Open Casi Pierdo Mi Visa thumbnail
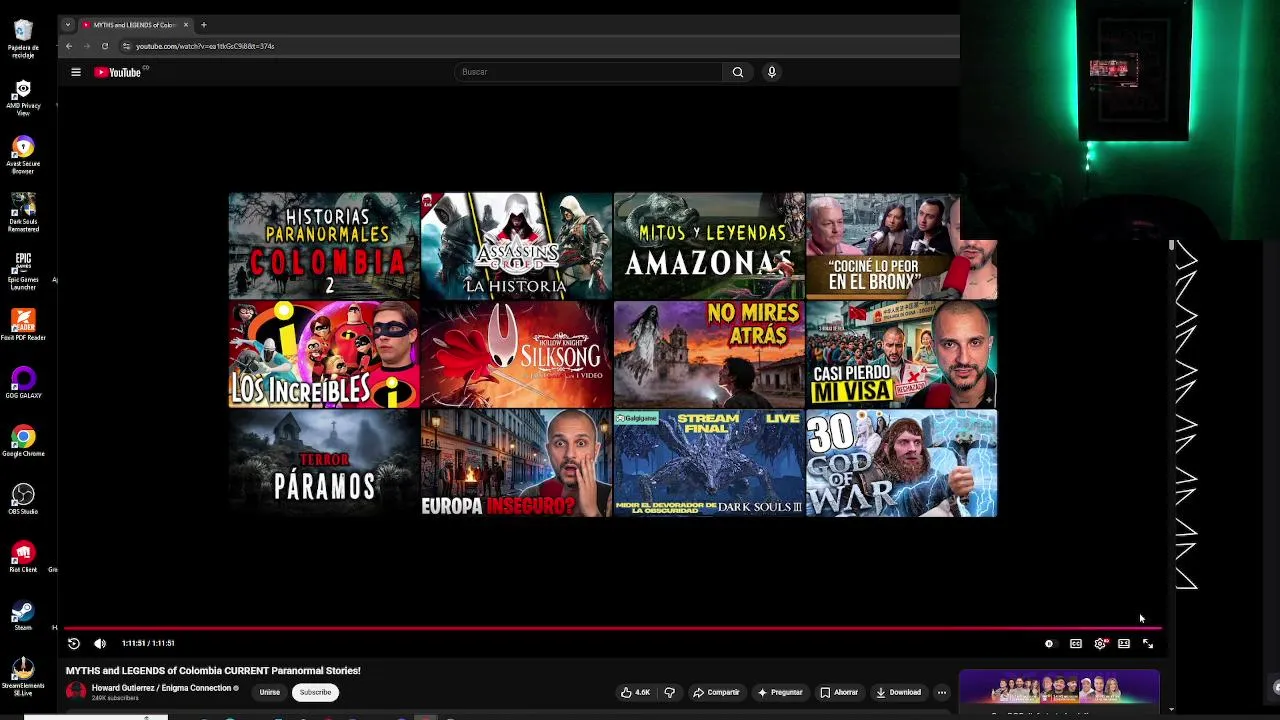 (x=901, y=354)
